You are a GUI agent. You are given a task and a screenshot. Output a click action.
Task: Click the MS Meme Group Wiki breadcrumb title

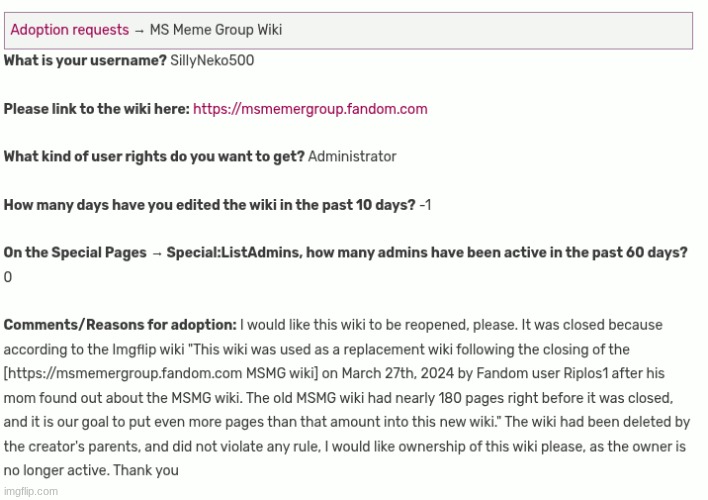click(216, 30)
